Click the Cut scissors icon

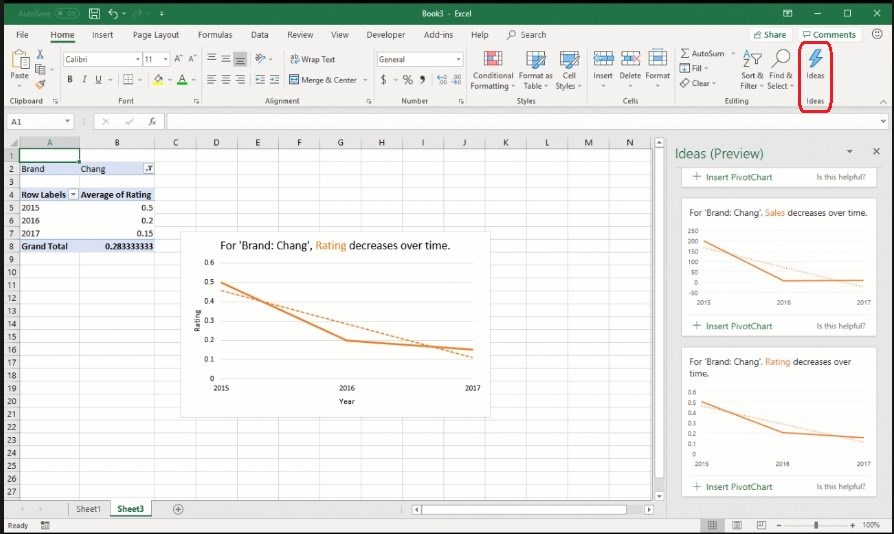coord(40,54)
